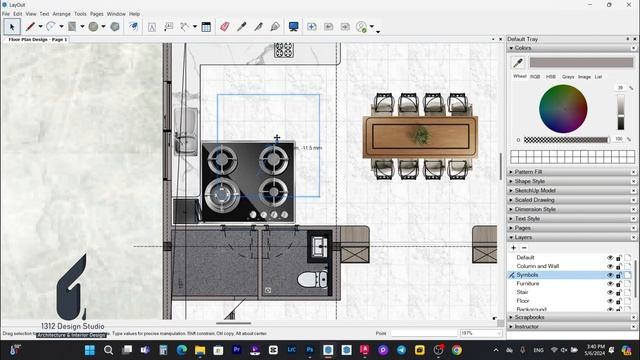Open the Rectangle tool dropdown arrow
The width and height of the screenshot is (640, 360).
coord(82,27)
